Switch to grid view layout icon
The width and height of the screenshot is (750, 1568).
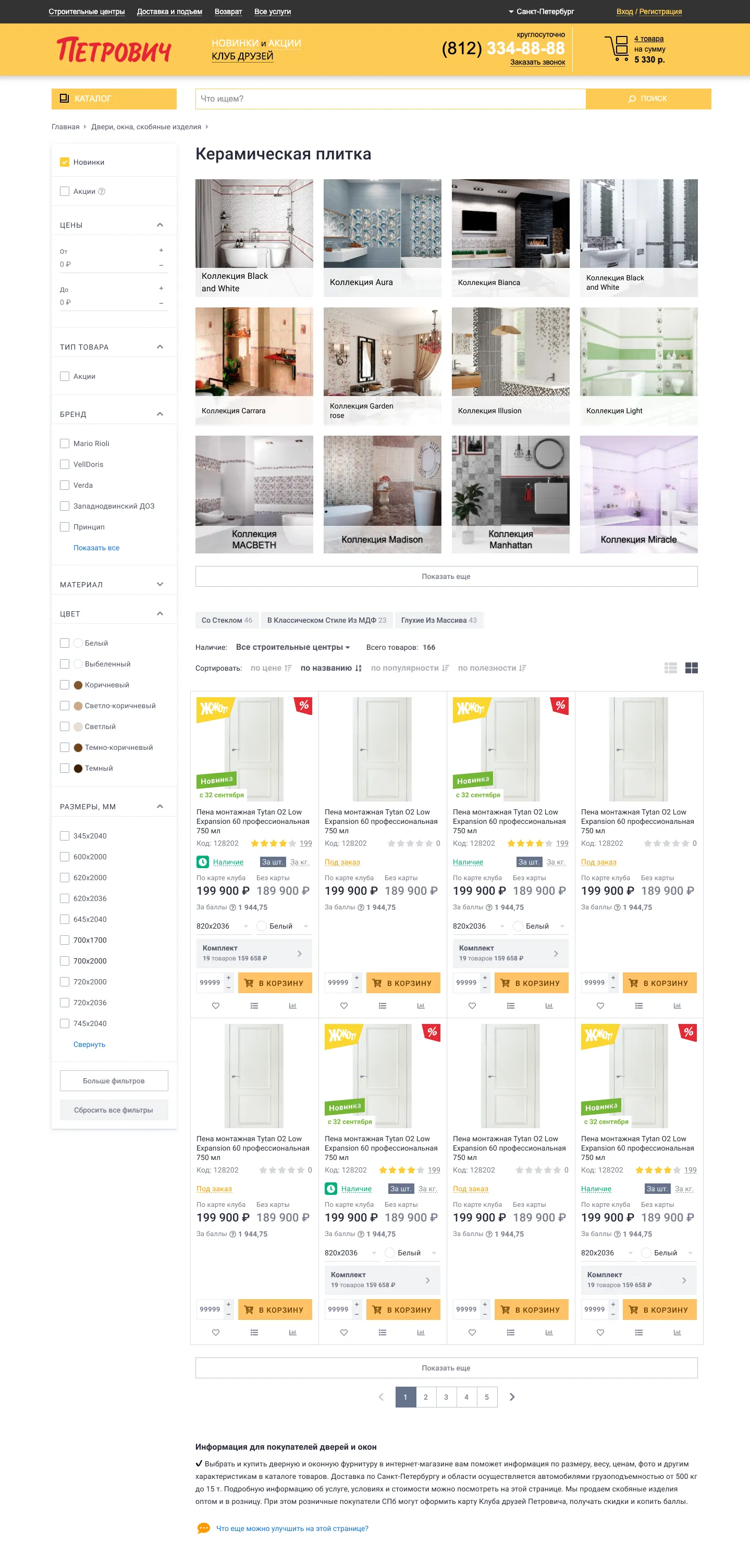[x=692, y=668]
